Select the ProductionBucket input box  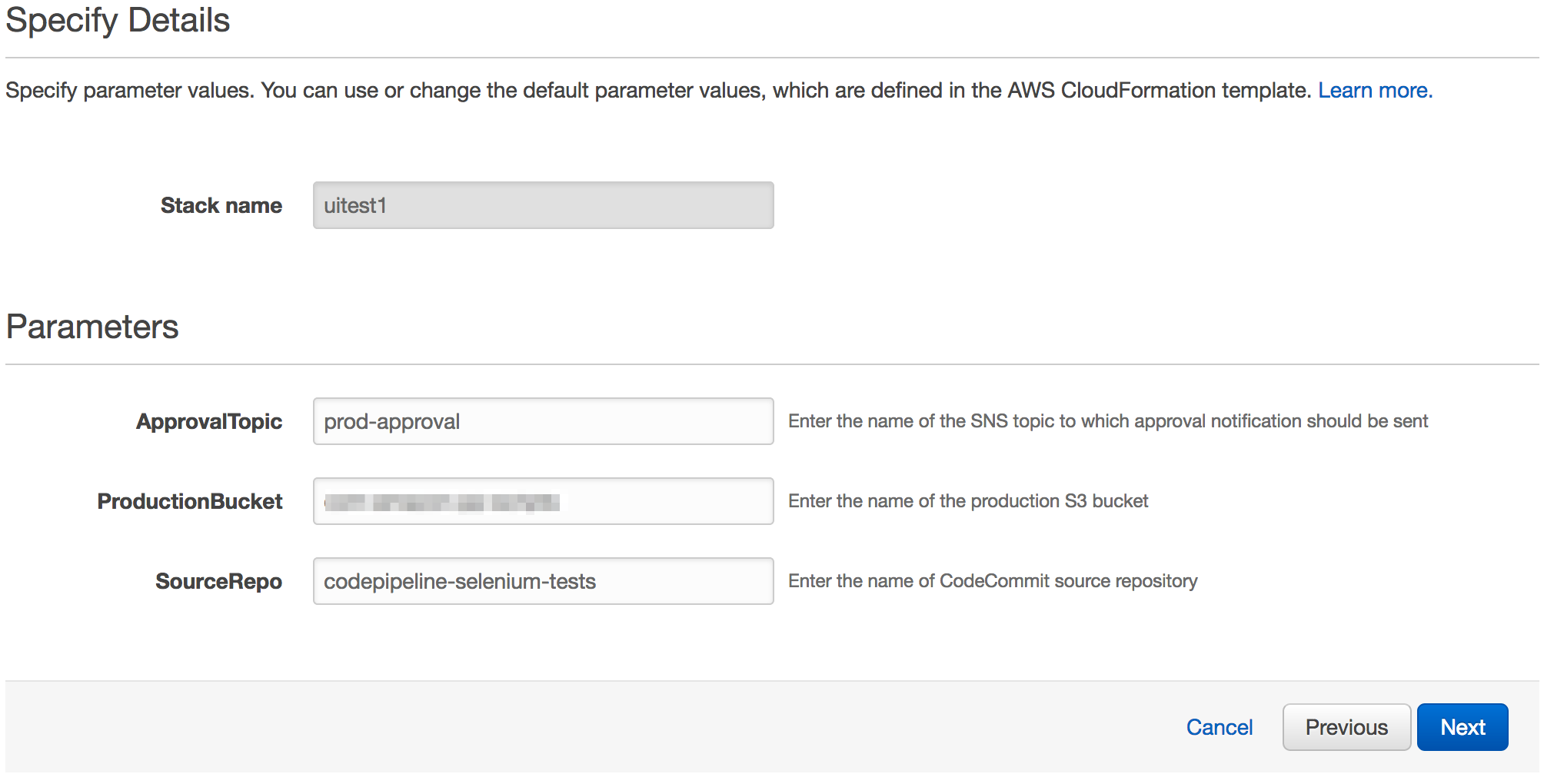click(543, 501)
